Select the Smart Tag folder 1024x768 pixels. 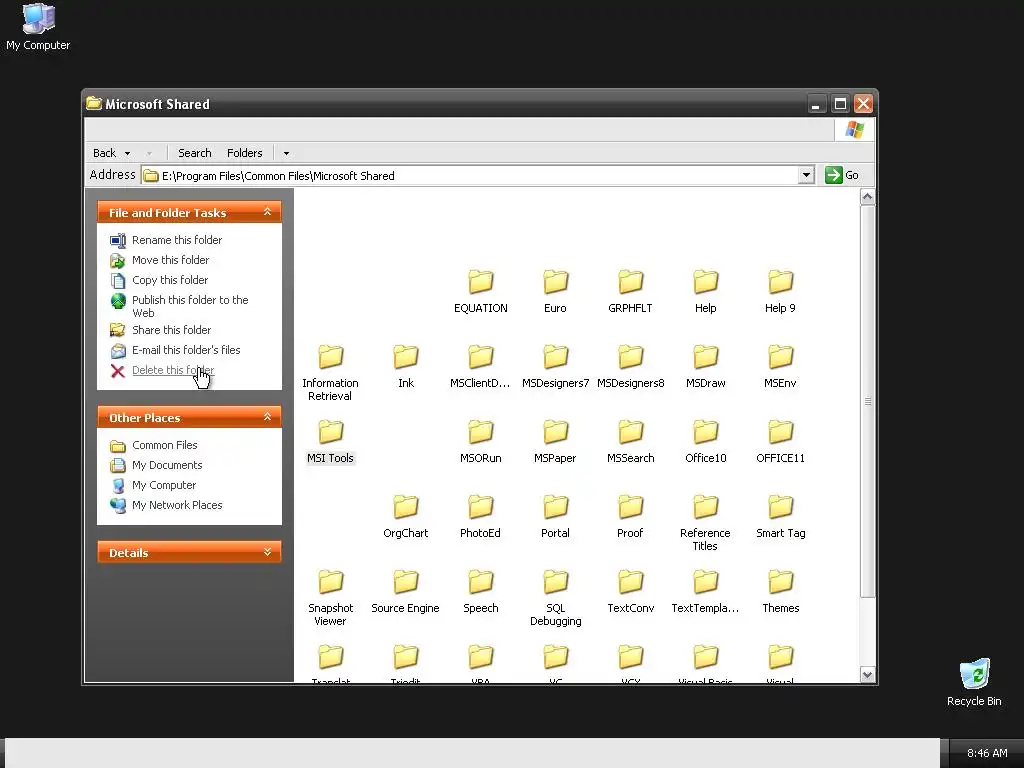pos(780,517)
